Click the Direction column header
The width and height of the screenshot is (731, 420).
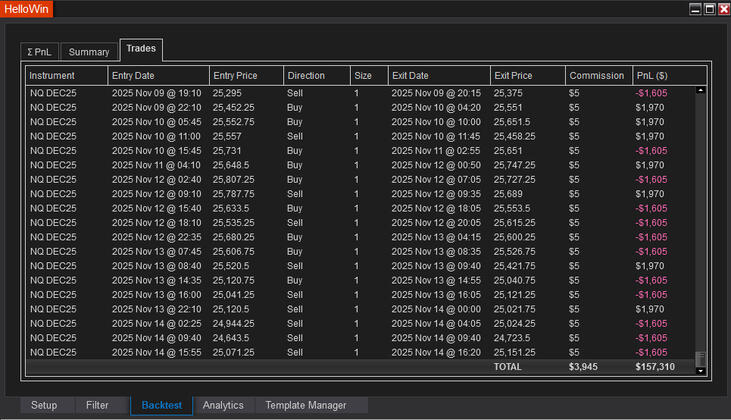(x=316, y=76)
